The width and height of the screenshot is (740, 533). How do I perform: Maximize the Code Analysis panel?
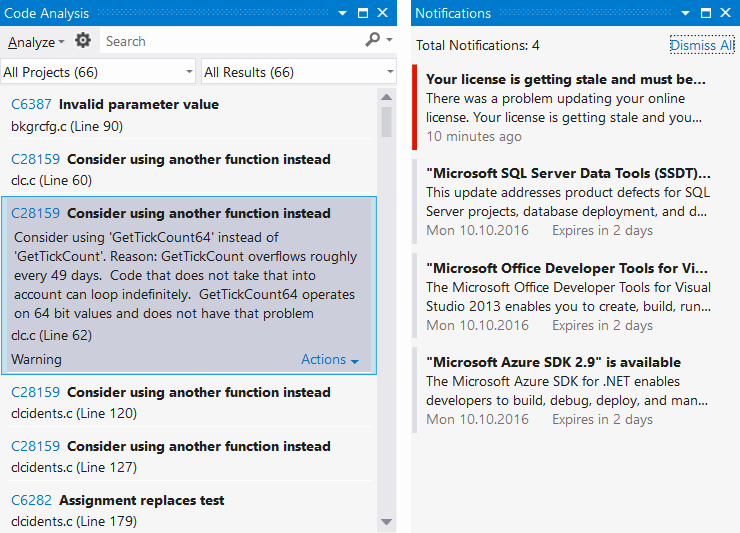tap(363, 13)
